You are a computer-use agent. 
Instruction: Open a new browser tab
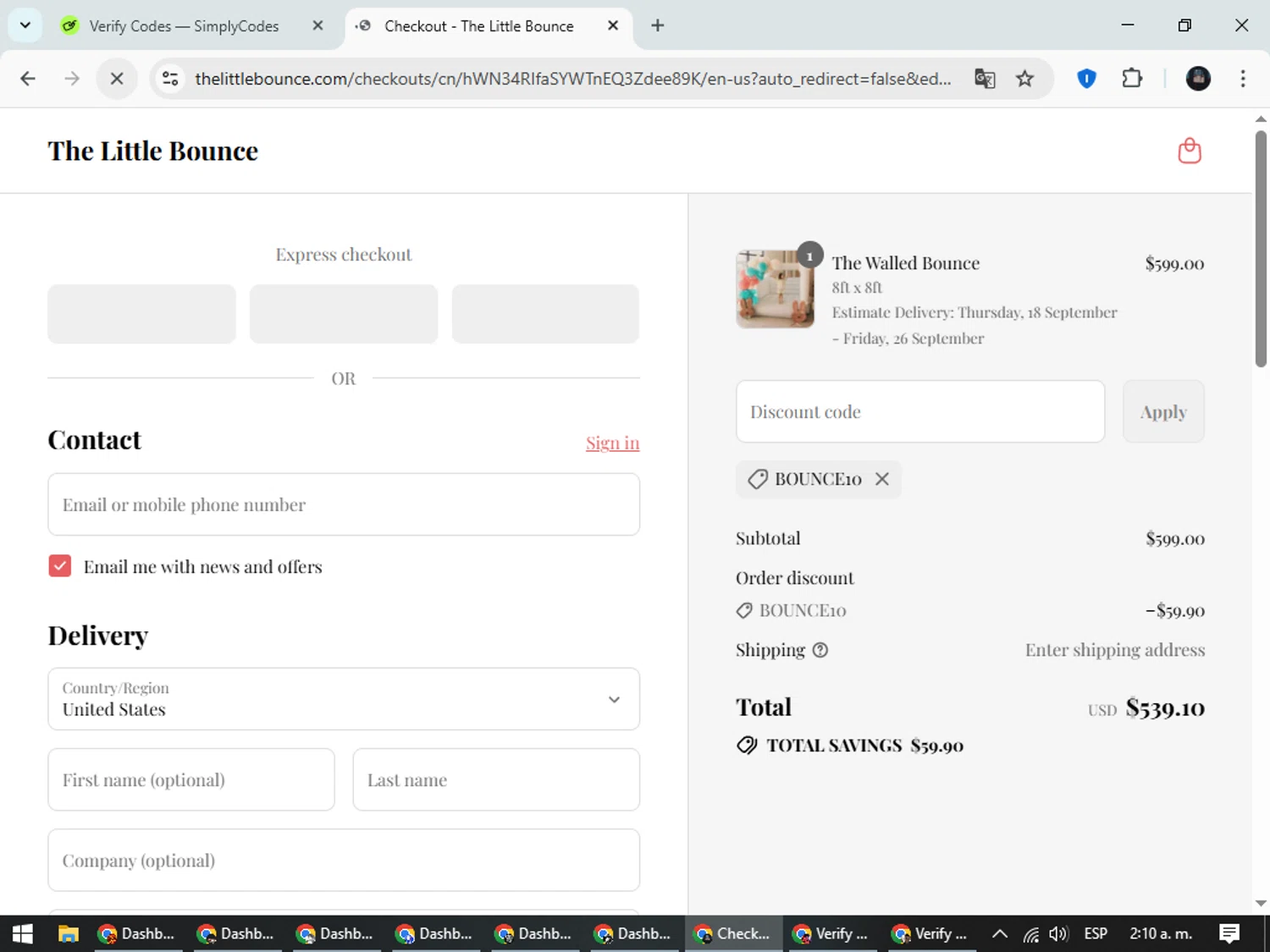pos(658,25)
